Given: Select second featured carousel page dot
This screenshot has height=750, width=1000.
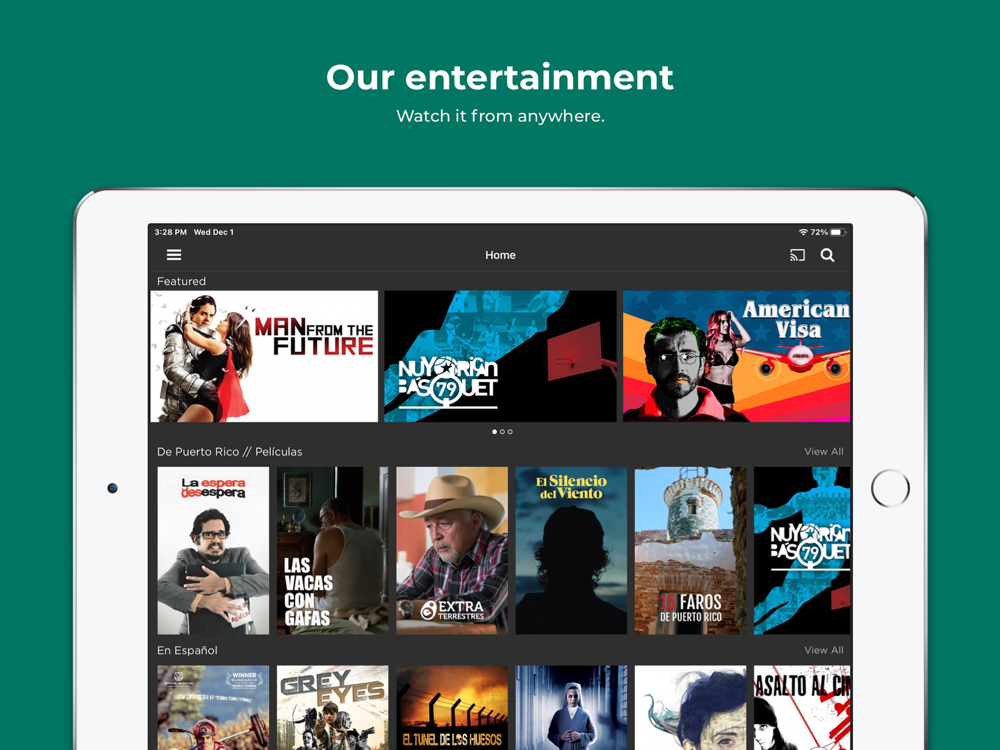Looking at the screenshot, I should [502, 432].
